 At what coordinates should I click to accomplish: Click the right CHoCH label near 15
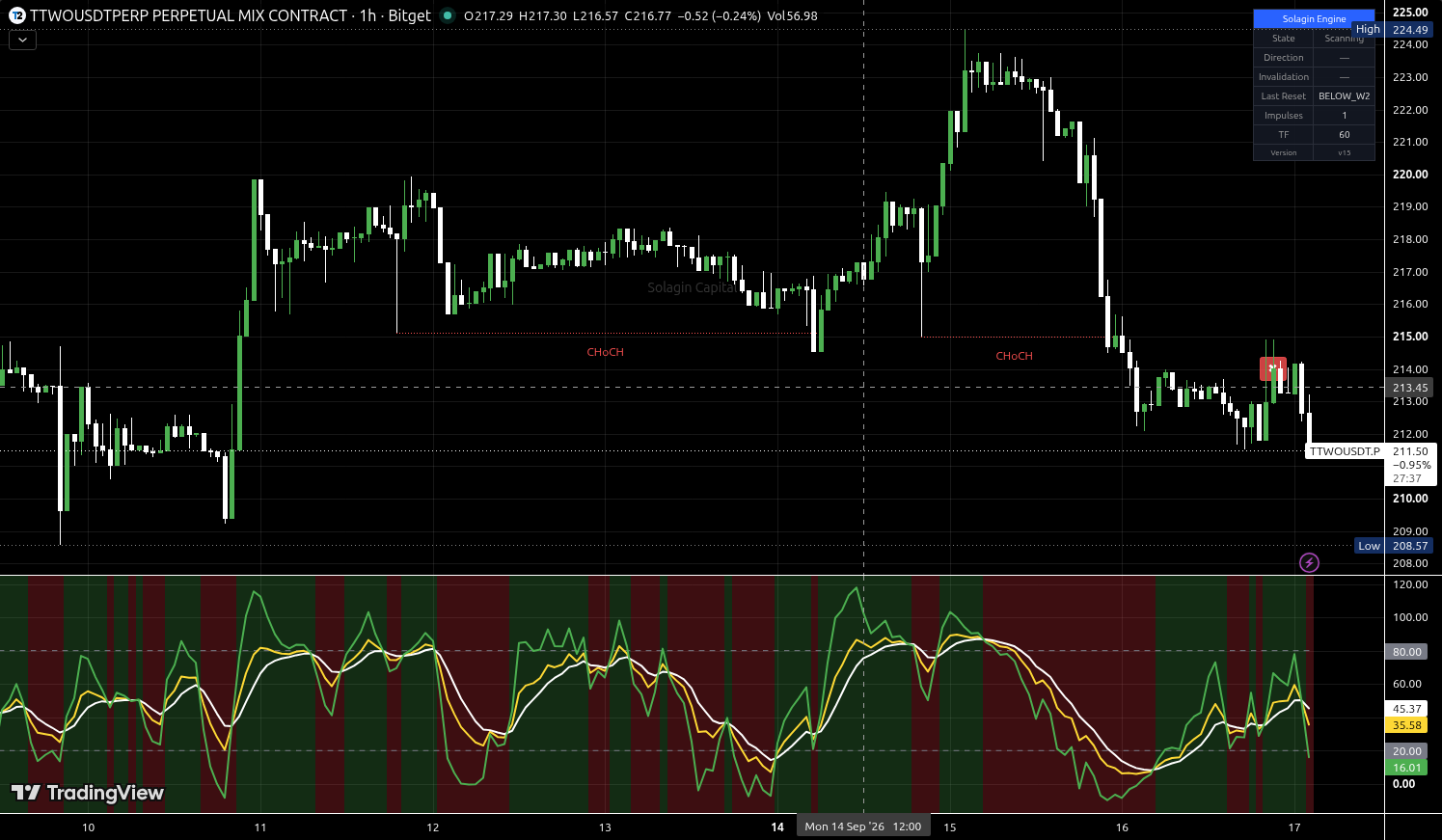point(1014,356)
